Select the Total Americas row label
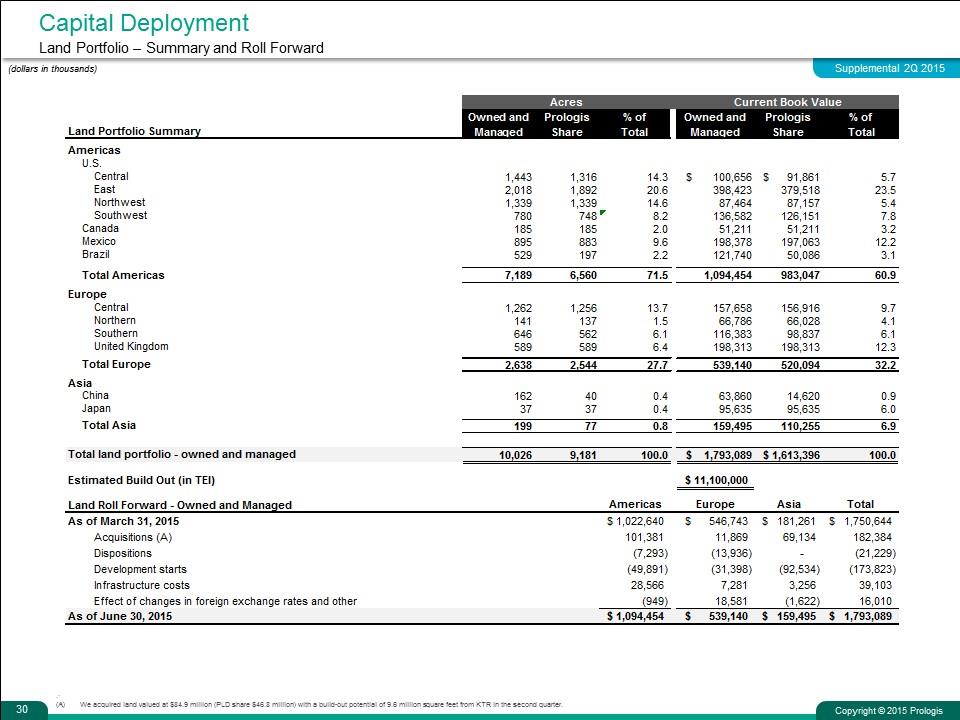This screenshot has height=720, width=960. tap(123, 275)
